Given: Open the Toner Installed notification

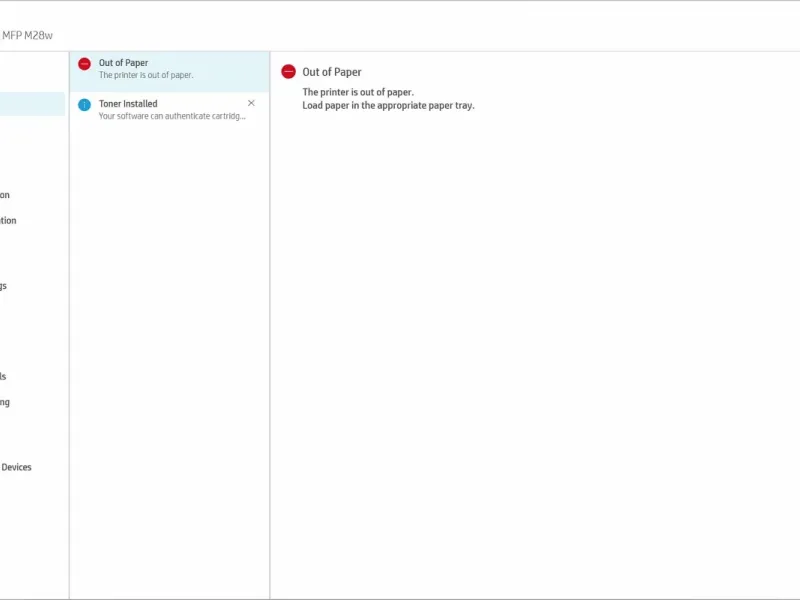Looking at the screenshot, I should (x=169, y=110).
